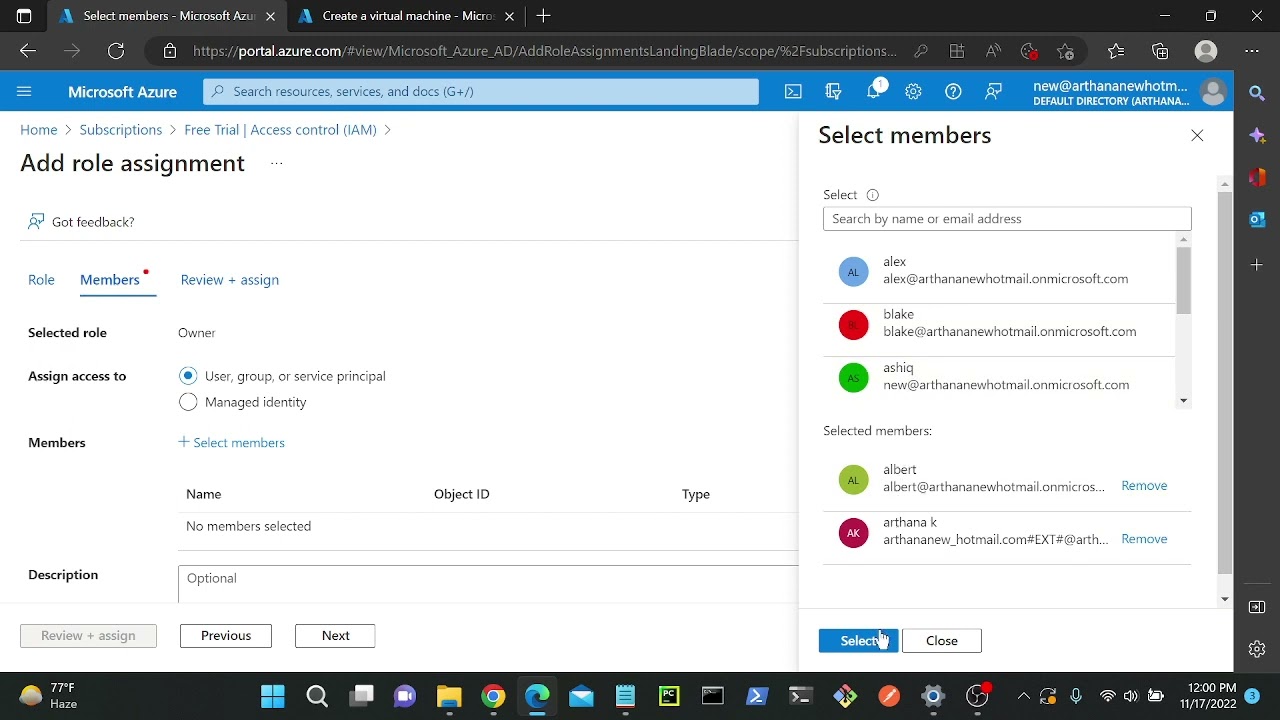The height and width of the screenshot is (720, 1280).
Task: Click the Close button in panel
Action: pos(942,641)
